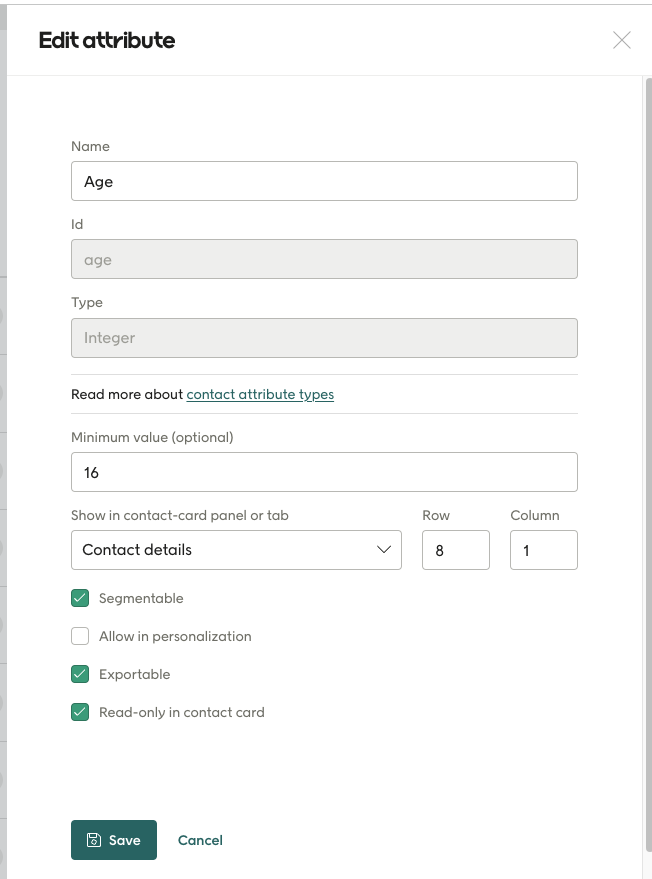Focus the Row value input
This screenshot has width=652, height=879.
(x=456, y=550)
